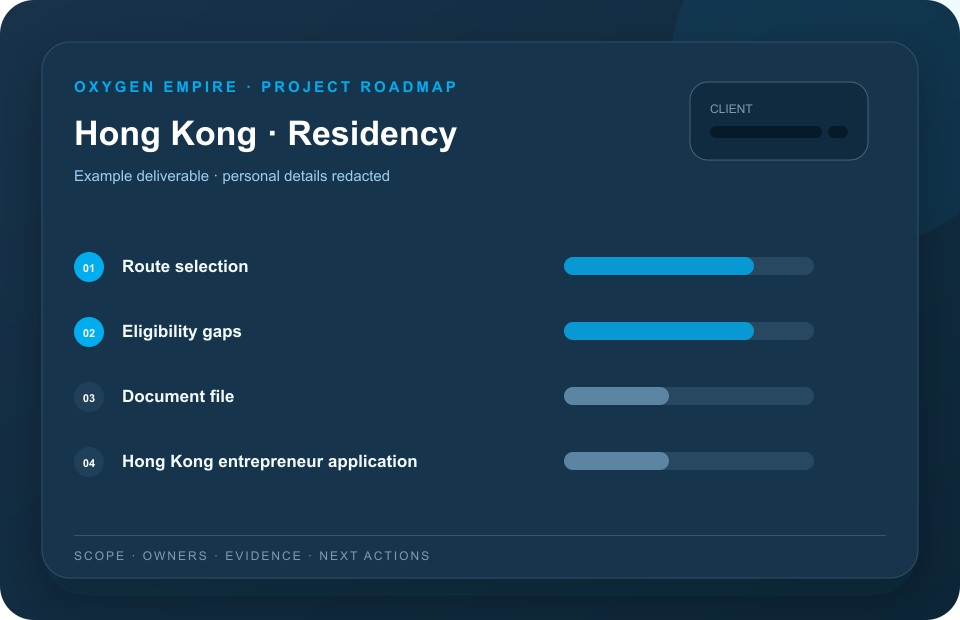Click the 01 step badge
This screenshot has height=620, width=960.
pyautogui.click(x=89, y=267)
